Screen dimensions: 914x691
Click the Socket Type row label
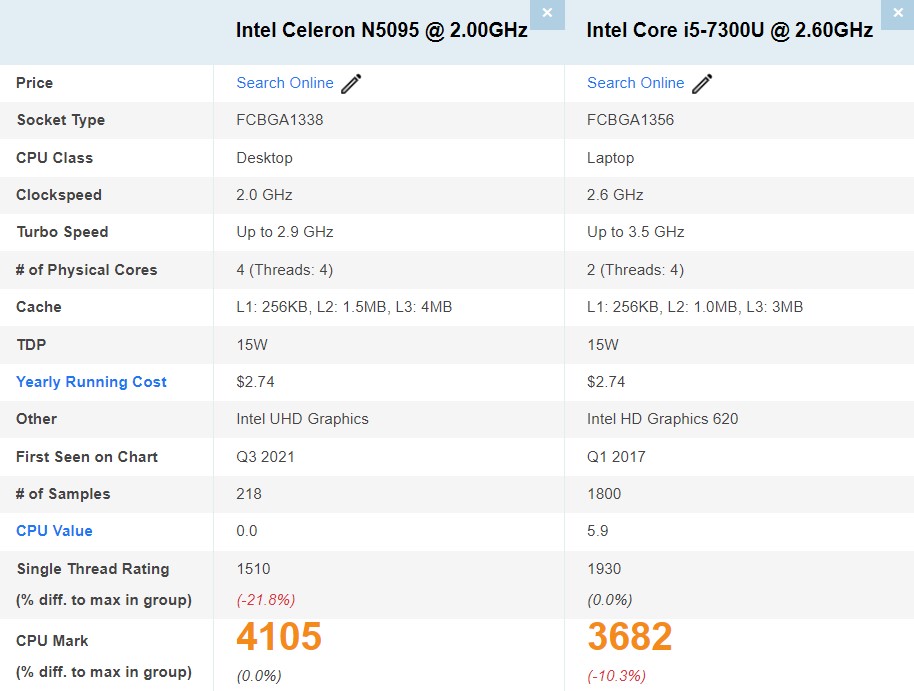(x=61, y=120)
